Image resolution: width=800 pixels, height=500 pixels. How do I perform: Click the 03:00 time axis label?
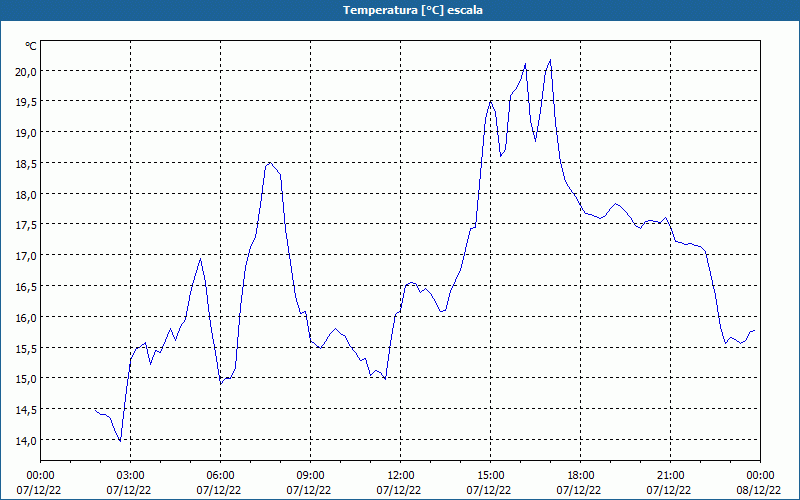pos(131,476)
